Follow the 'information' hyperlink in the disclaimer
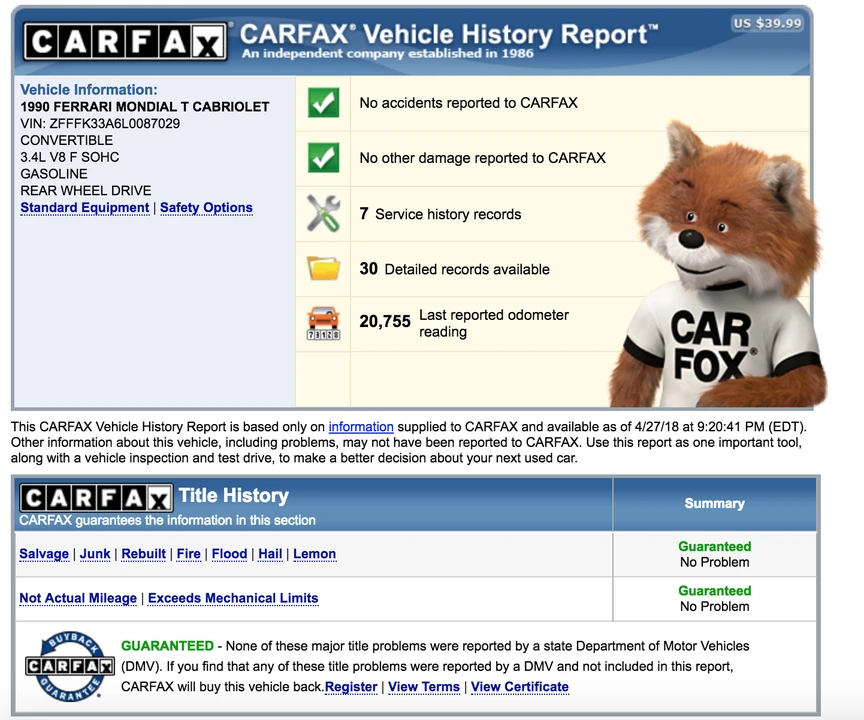 [361, 427]
